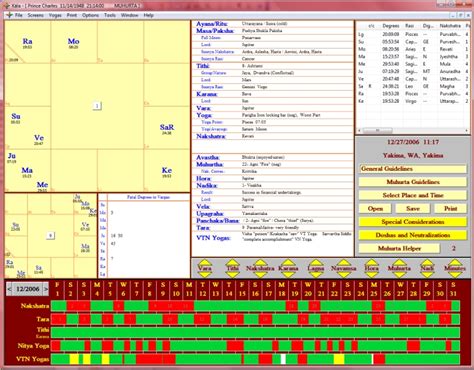Click yellow VTN Yogas block on day 2
Screen dimensions: 474x370
coord(74,359)
